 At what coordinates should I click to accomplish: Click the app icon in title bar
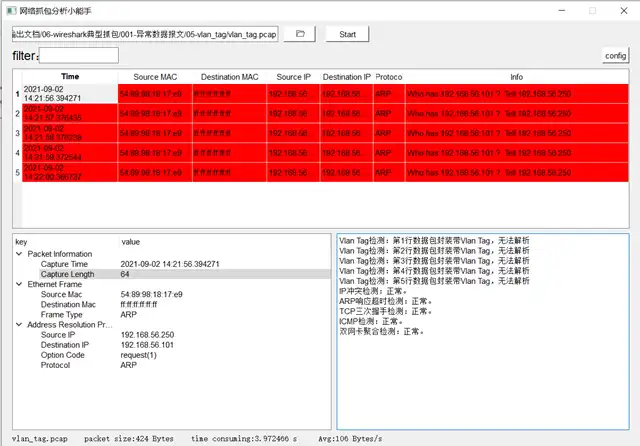coord(10,9)
